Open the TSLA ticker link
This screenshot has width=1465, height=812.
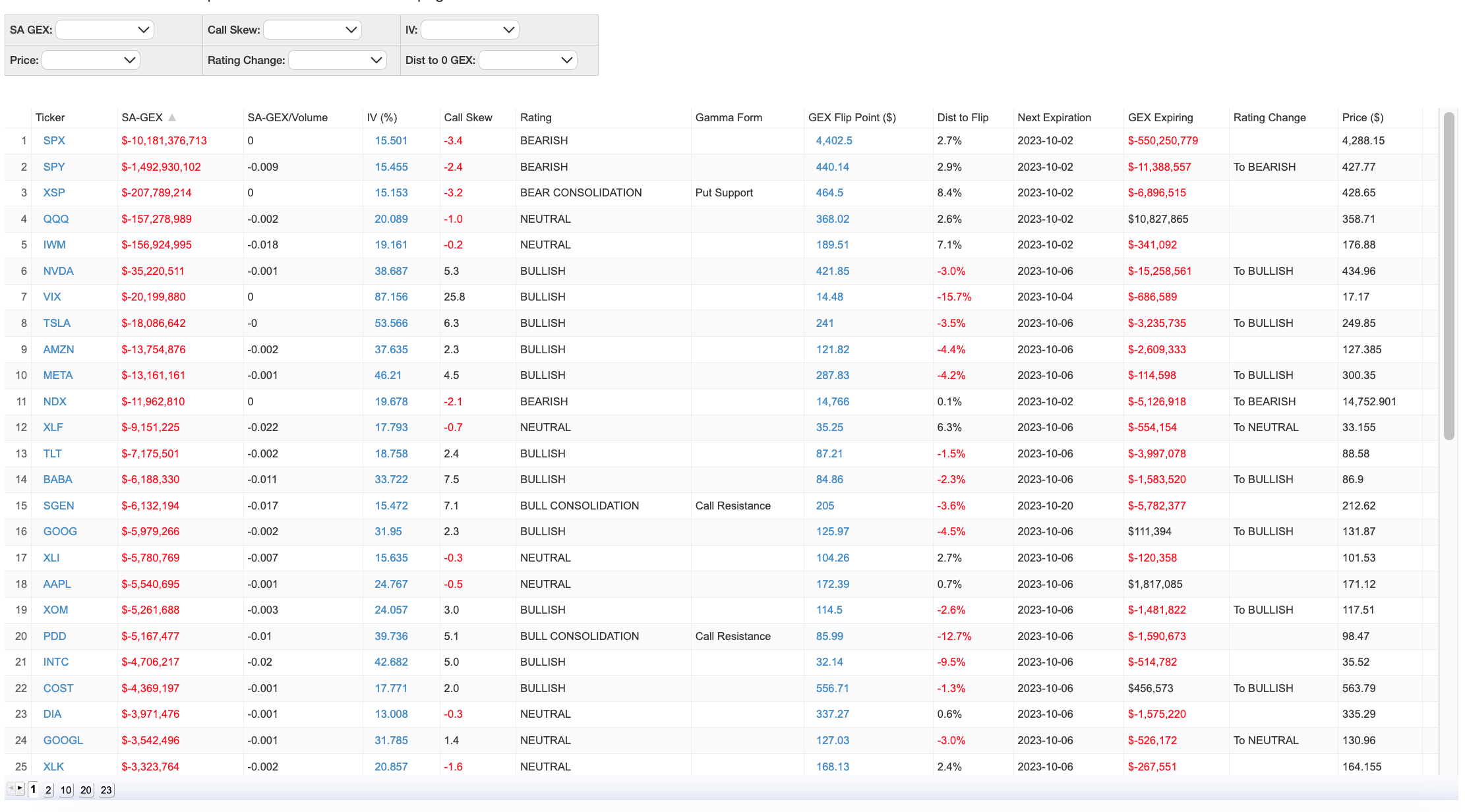point(57,323)
